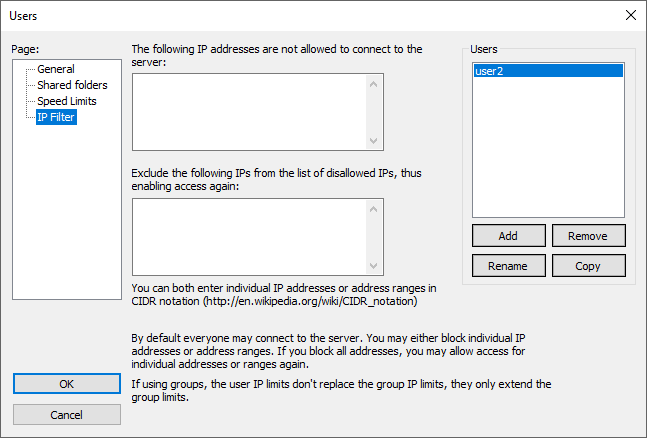647x438 pixels.
Task: Click the disallowed IPs scrollbar track
Action: coord(375,111)
